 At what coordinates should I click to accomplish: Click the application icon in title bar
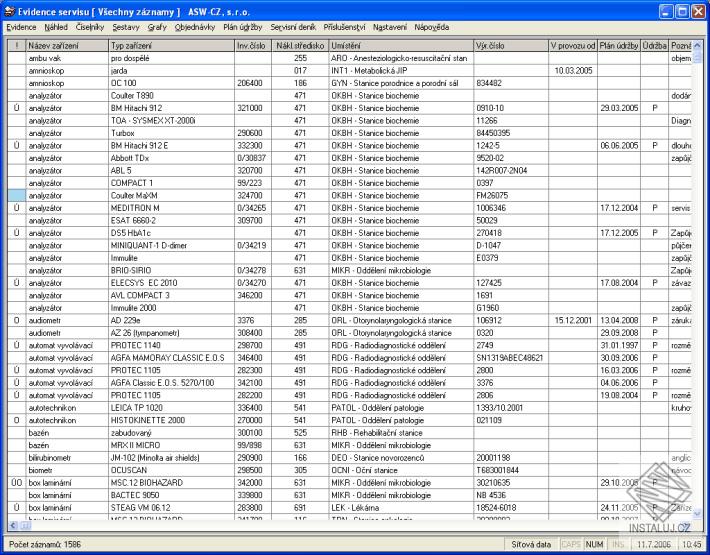(10, 11)
